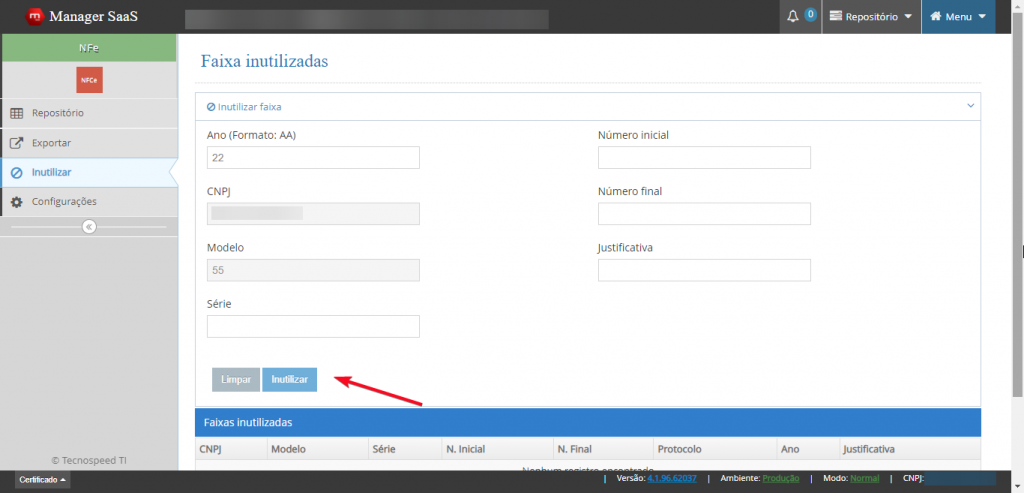Click the notification count badge

point(810,14)
